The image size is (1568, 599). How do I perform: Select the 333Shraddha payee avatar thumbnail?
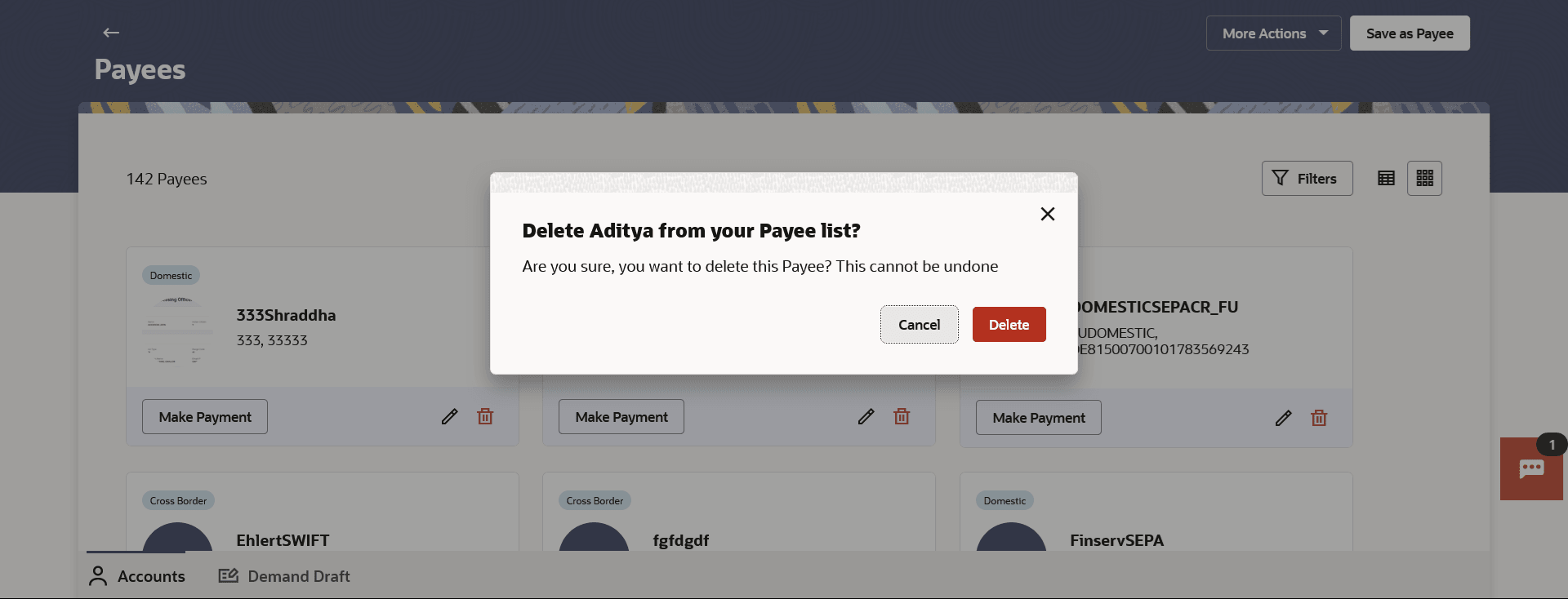(177, 331)
